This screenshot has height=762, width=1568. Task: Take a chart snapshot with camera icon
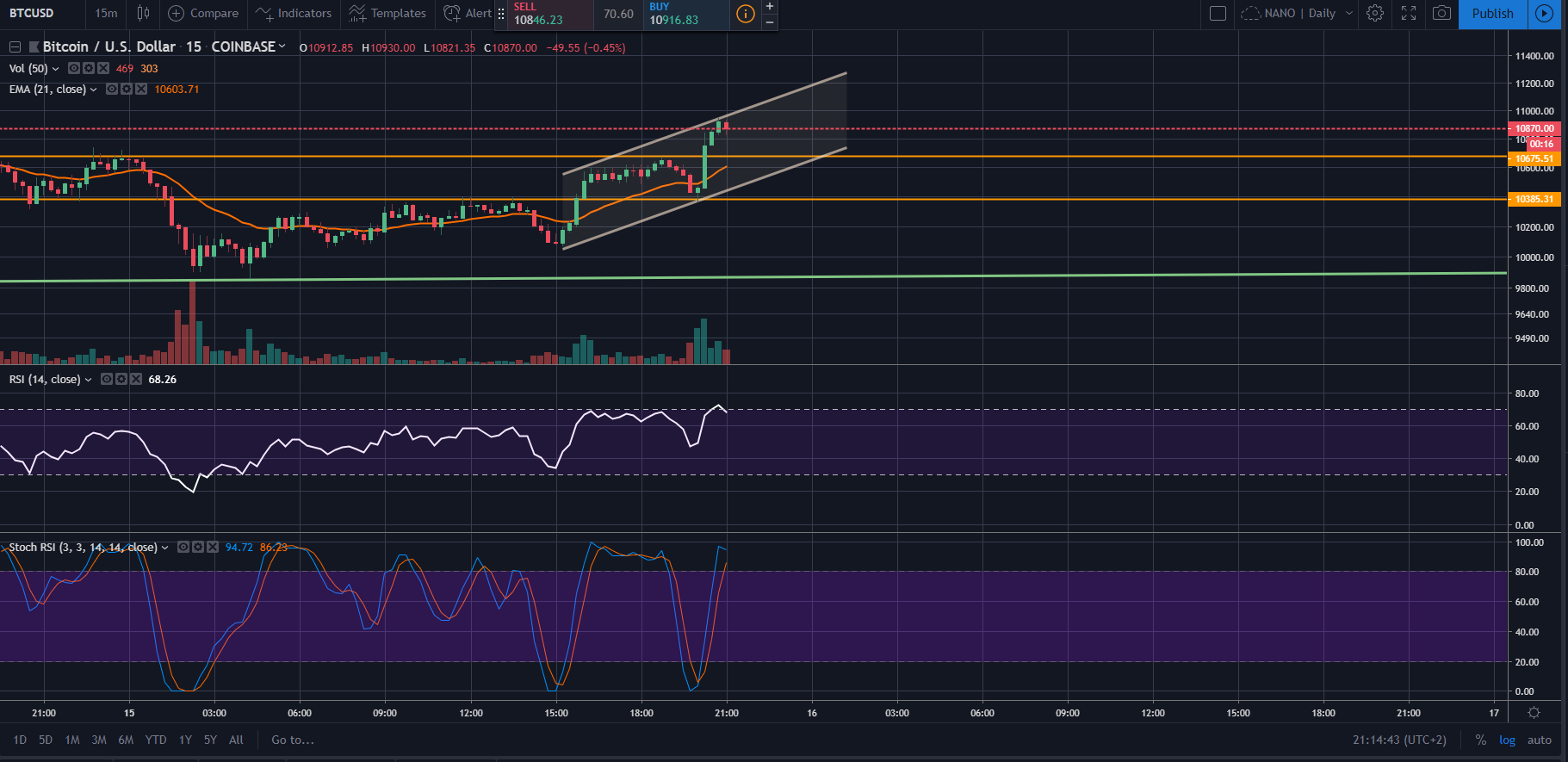click(1441, 13)
